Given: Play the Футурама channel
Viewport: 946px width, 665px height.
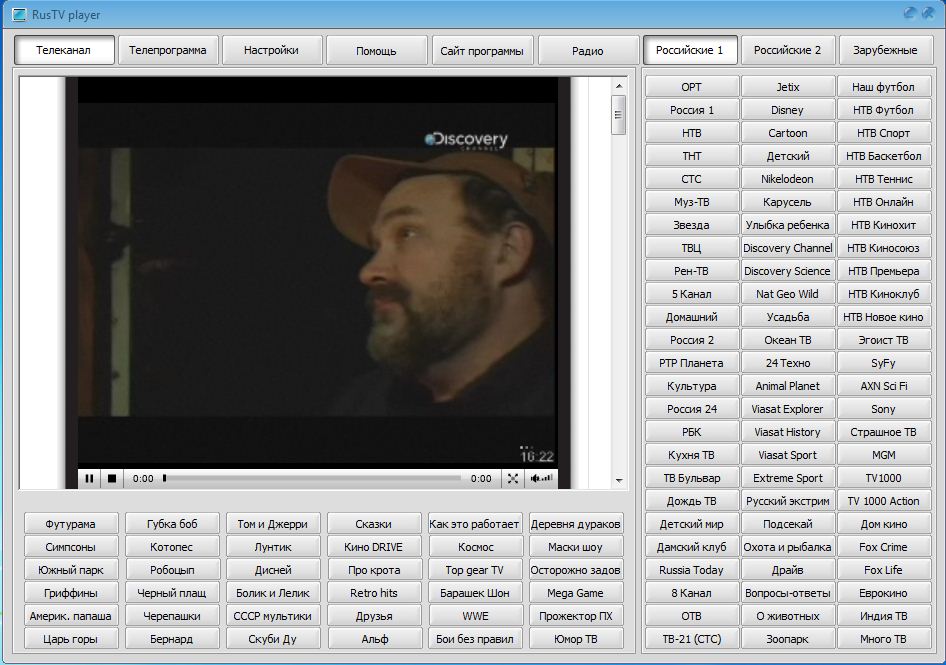Looking at the screenshot, I should point(71,524).
